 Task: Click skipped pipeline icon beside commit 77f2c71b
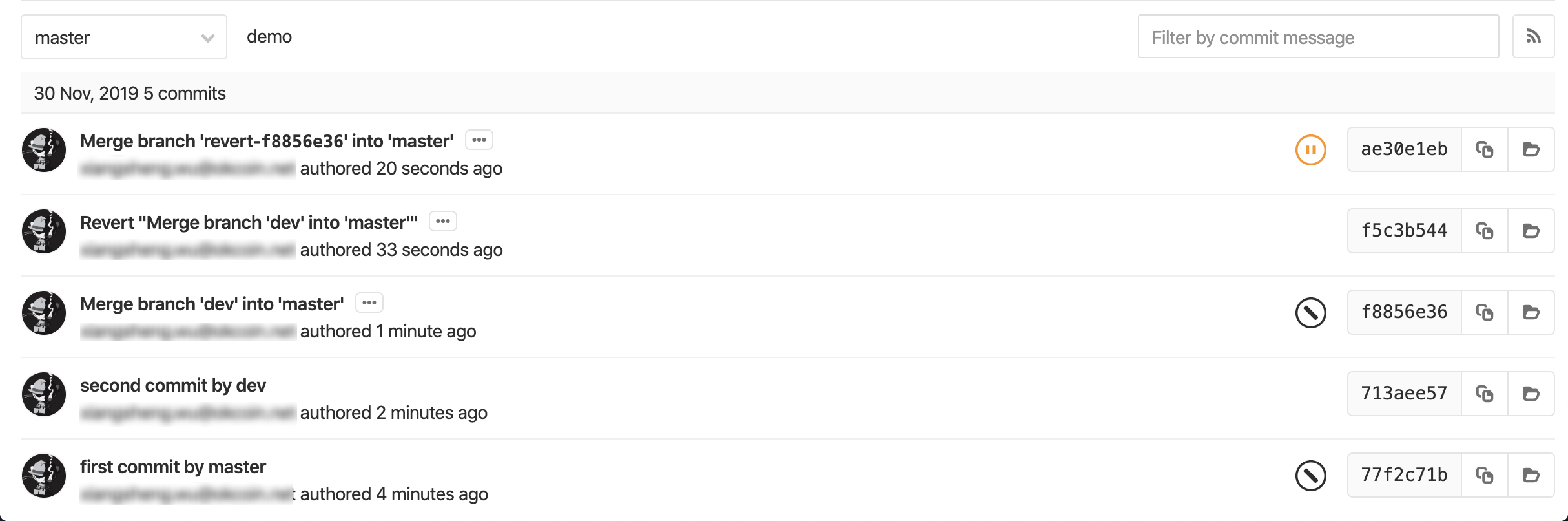[1311, 474]
